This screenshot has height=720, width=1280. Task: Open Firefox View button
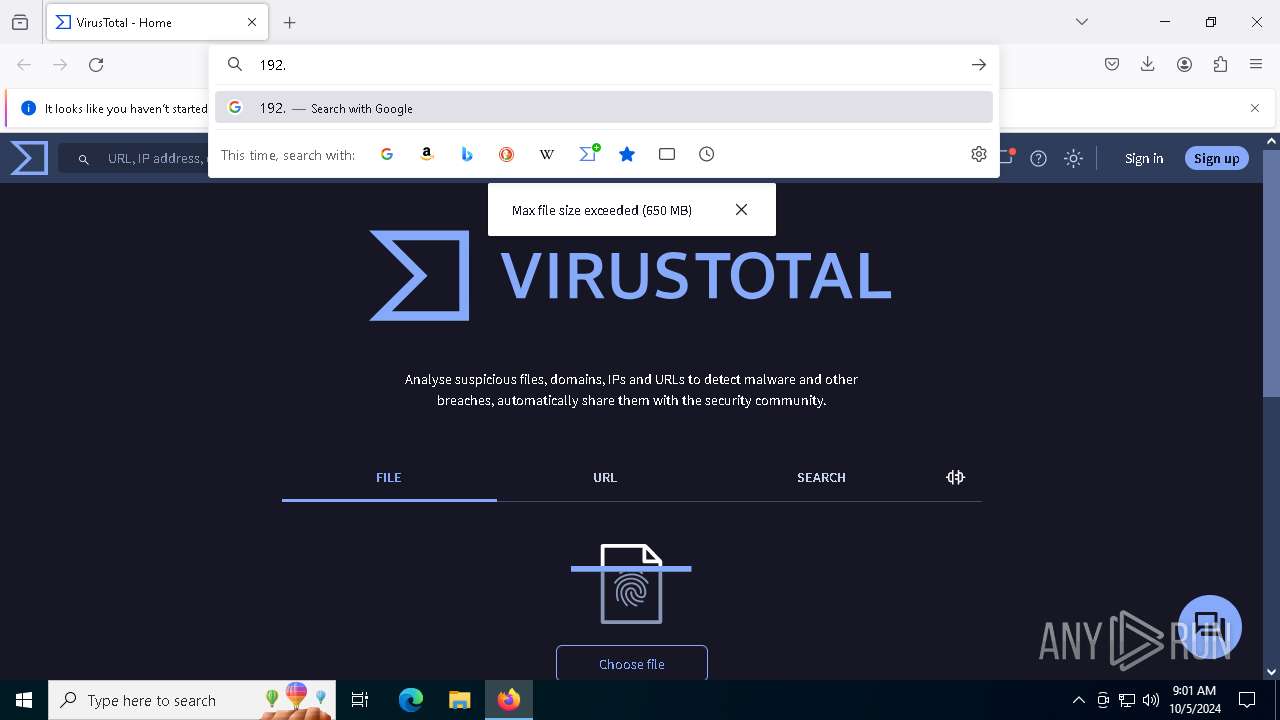20,22
